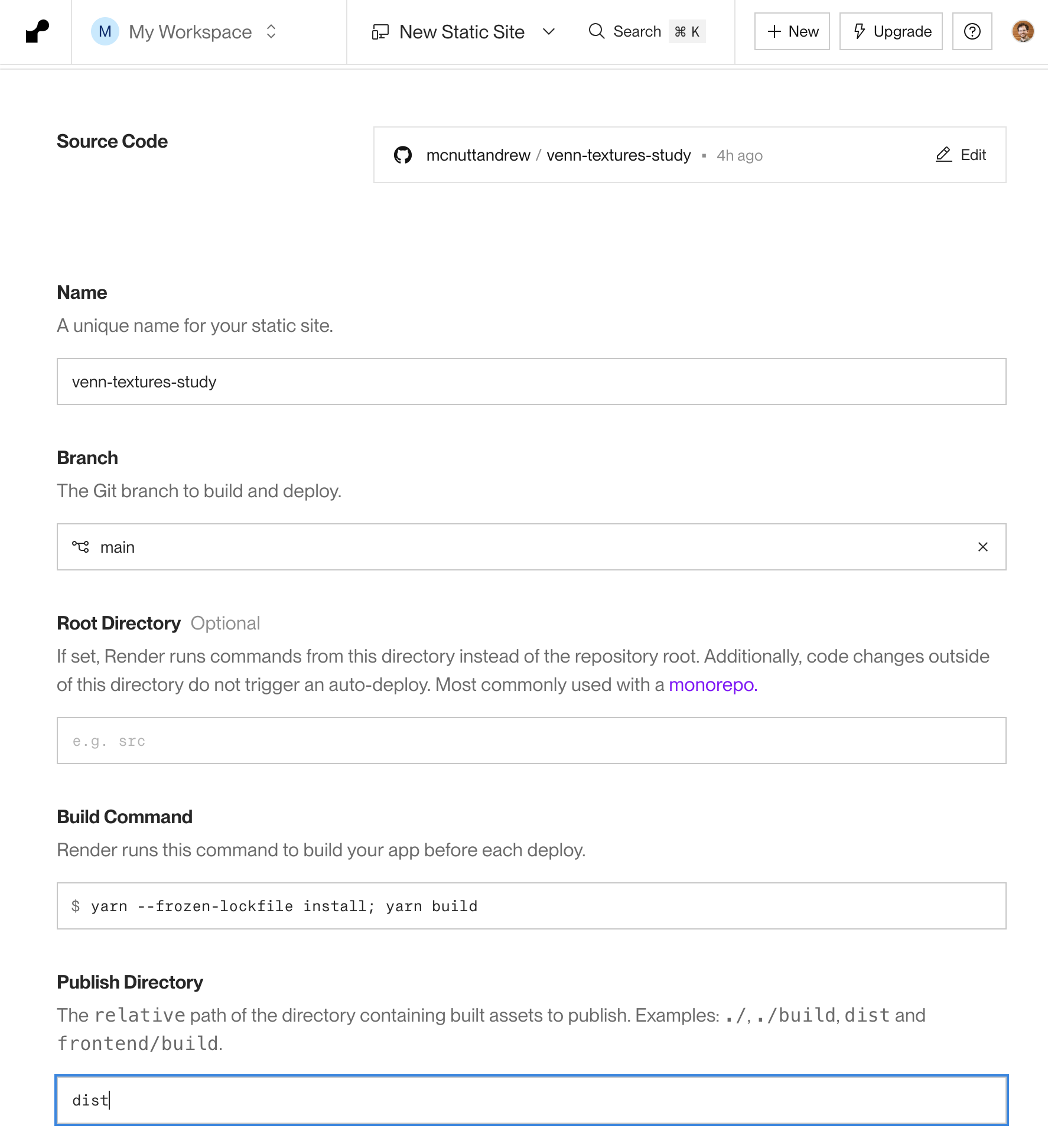Open the My Workspace switcher chevrons
This screenshot has width=1048, height=1148.
coord(271,31)
